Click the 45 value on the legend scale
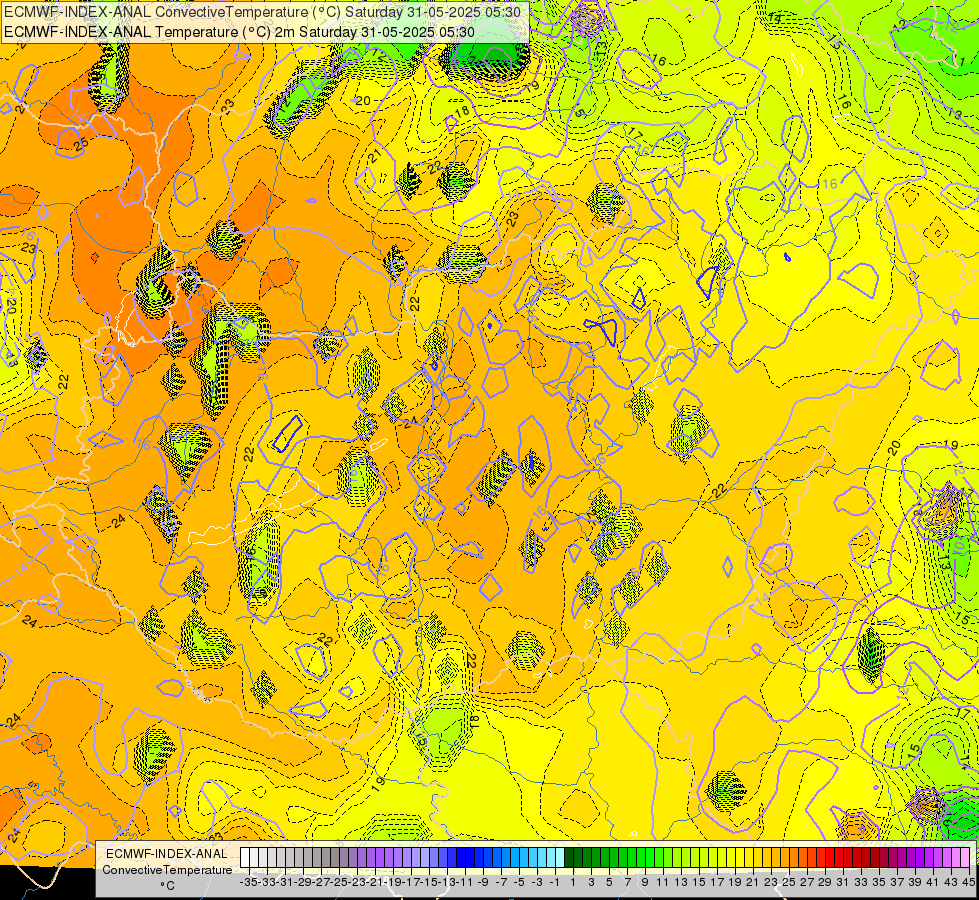979x900 pixels. (968, 882)
